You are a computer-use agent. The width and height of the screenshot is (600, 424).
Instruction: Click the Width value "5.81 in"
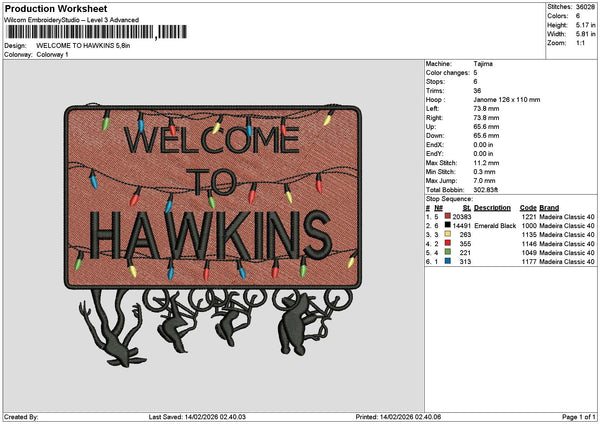click(x=586, y=34)
